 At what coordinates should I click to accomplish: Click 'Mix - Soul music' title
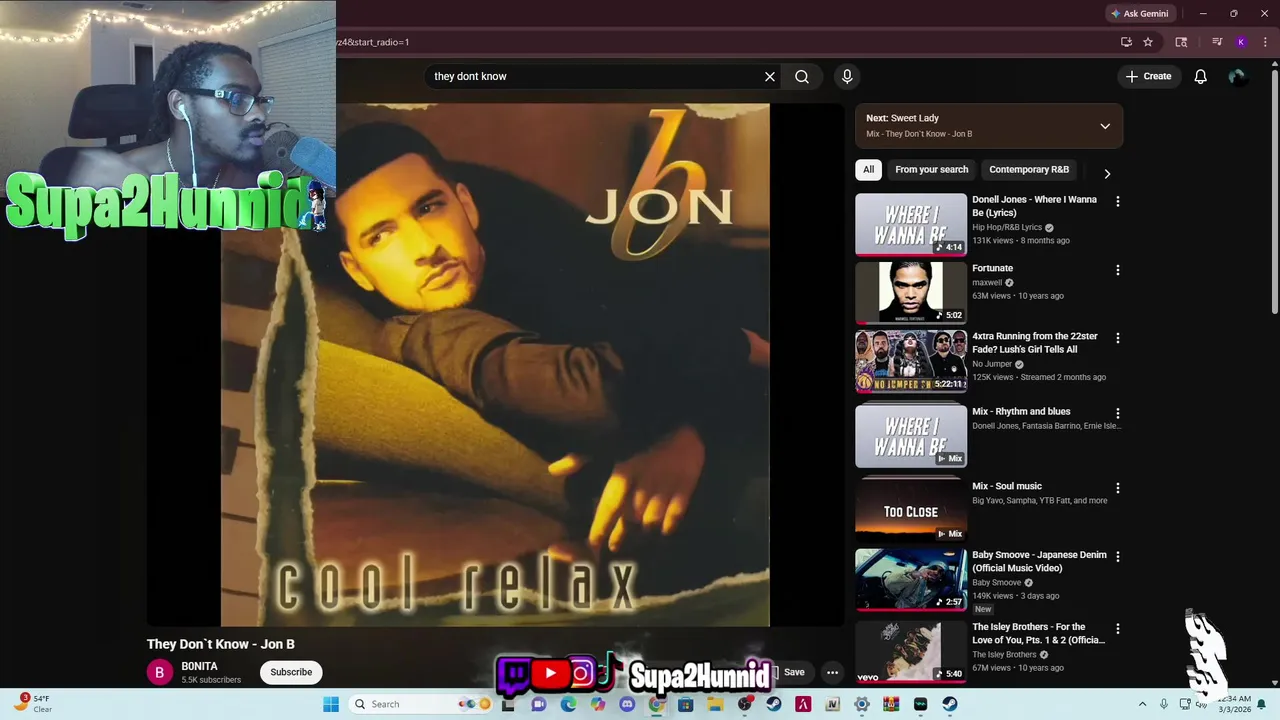pyautogui.click(x=1007, y=487)
